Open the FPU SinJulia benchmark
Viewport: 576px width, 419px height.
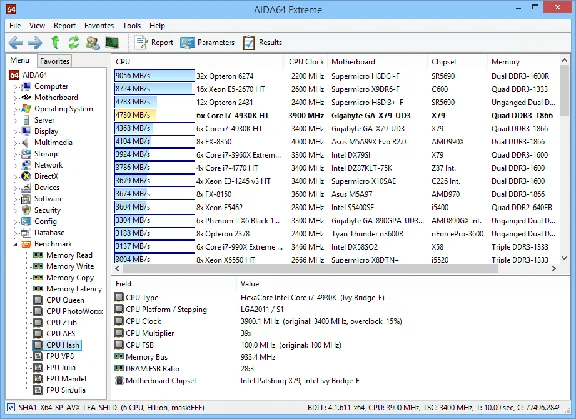(60, 390)
